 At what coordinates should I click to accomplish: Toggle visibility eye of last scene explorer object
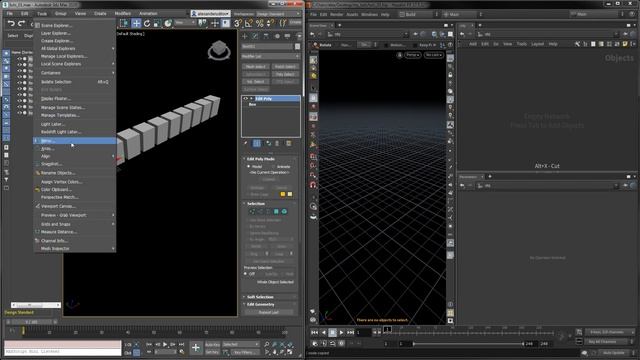coord(19,113)
